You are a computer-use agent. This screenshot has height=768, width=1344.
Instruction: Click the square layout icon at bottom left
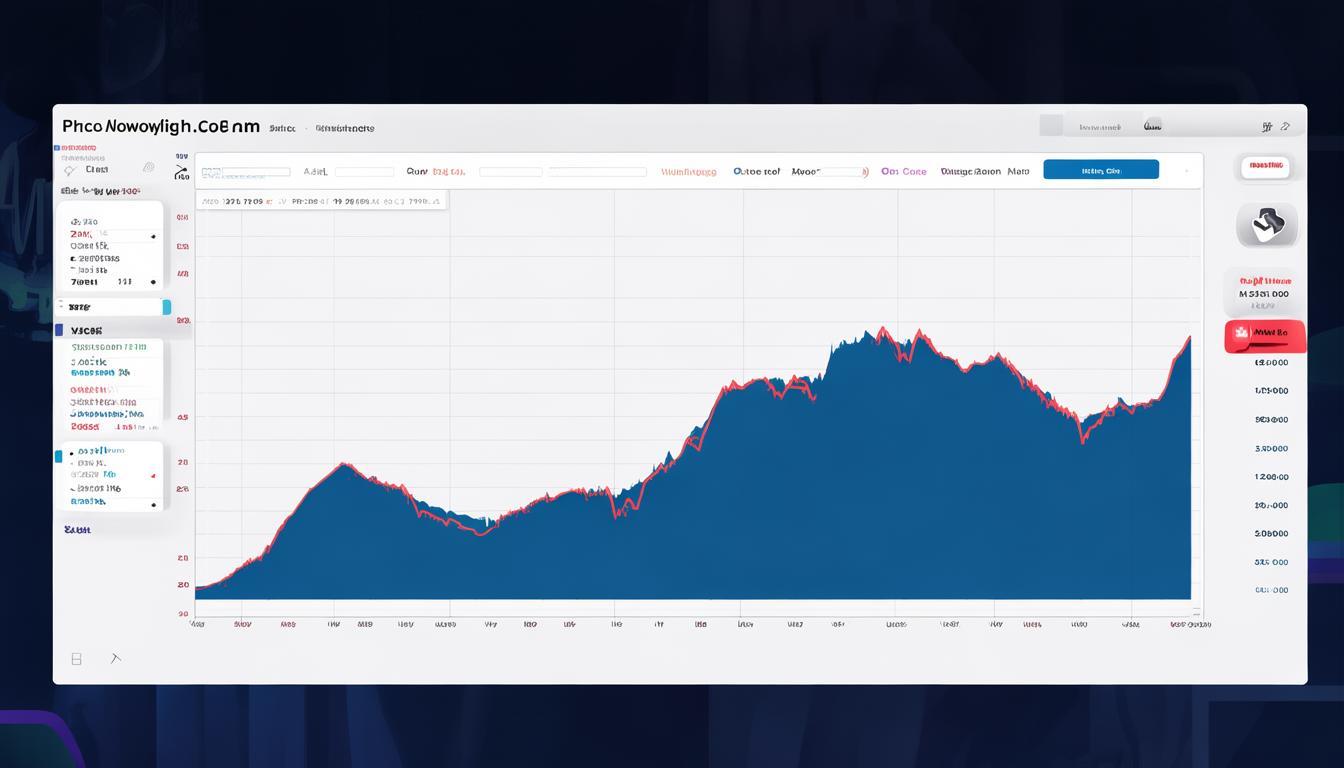click(76, 659)
